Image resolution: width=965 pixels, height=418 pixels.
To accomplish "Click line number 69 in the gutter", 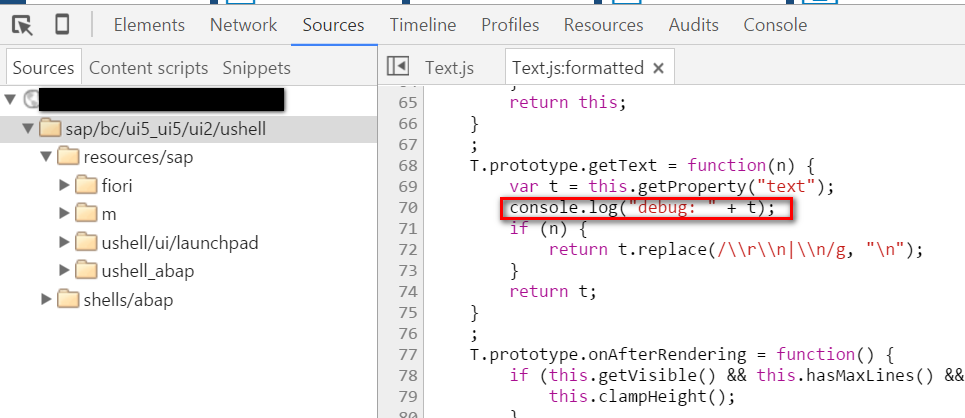I will click(x=407, y=187).
